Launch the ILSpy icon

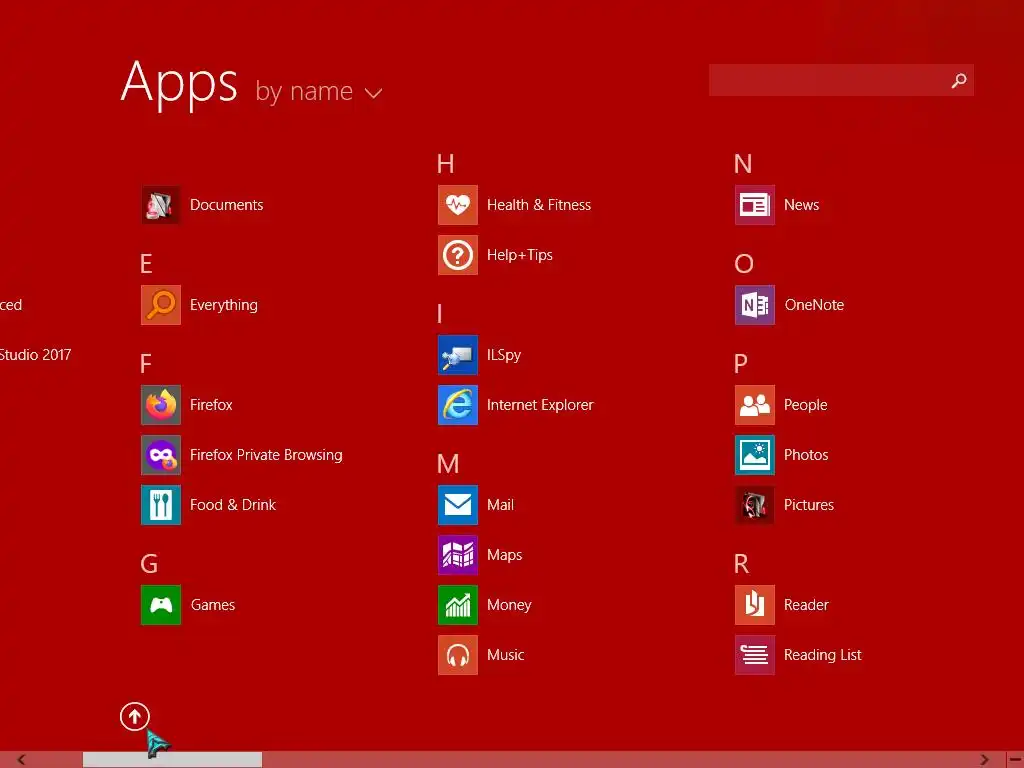click(x=458, y=355)
